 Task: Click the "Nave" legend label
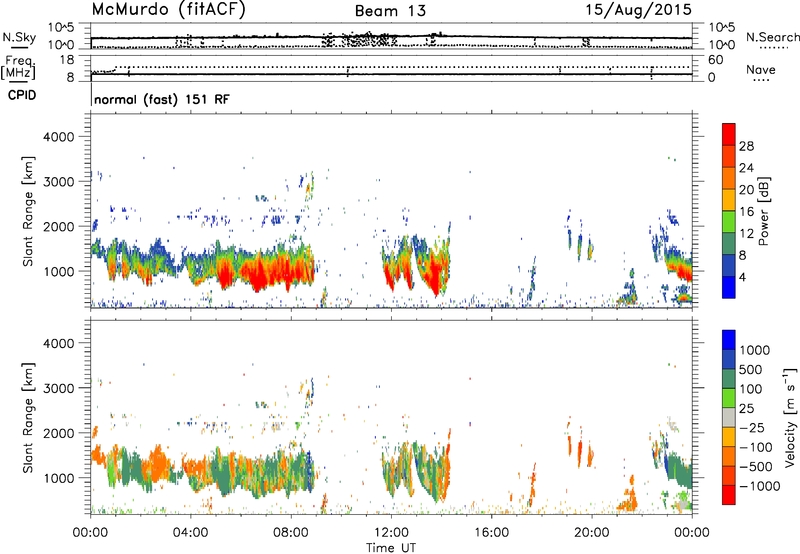[761, 70]
